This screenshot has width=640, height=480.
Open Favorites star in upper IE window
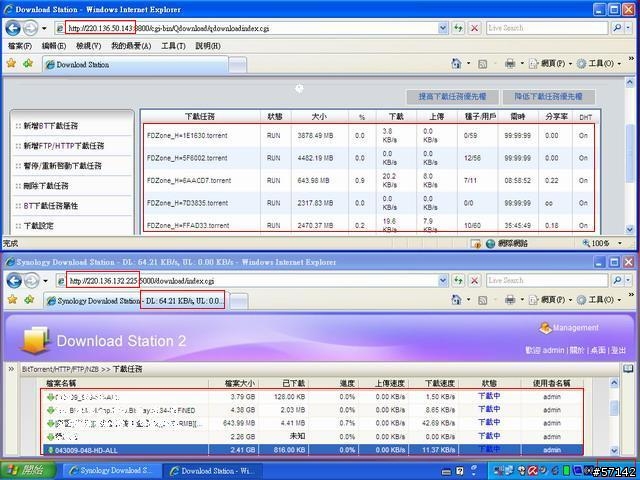[x=11, y=63]
